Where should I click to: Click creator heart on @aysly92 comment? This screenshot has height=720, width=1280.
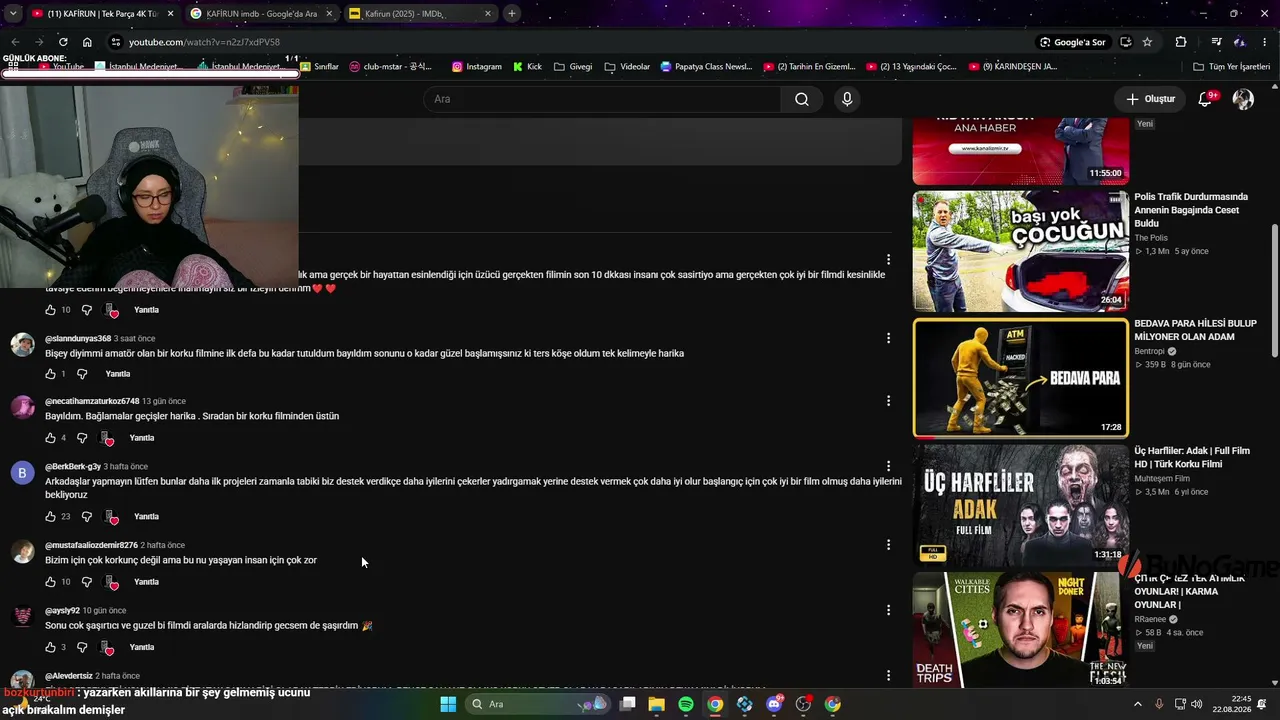pos(106,647)
